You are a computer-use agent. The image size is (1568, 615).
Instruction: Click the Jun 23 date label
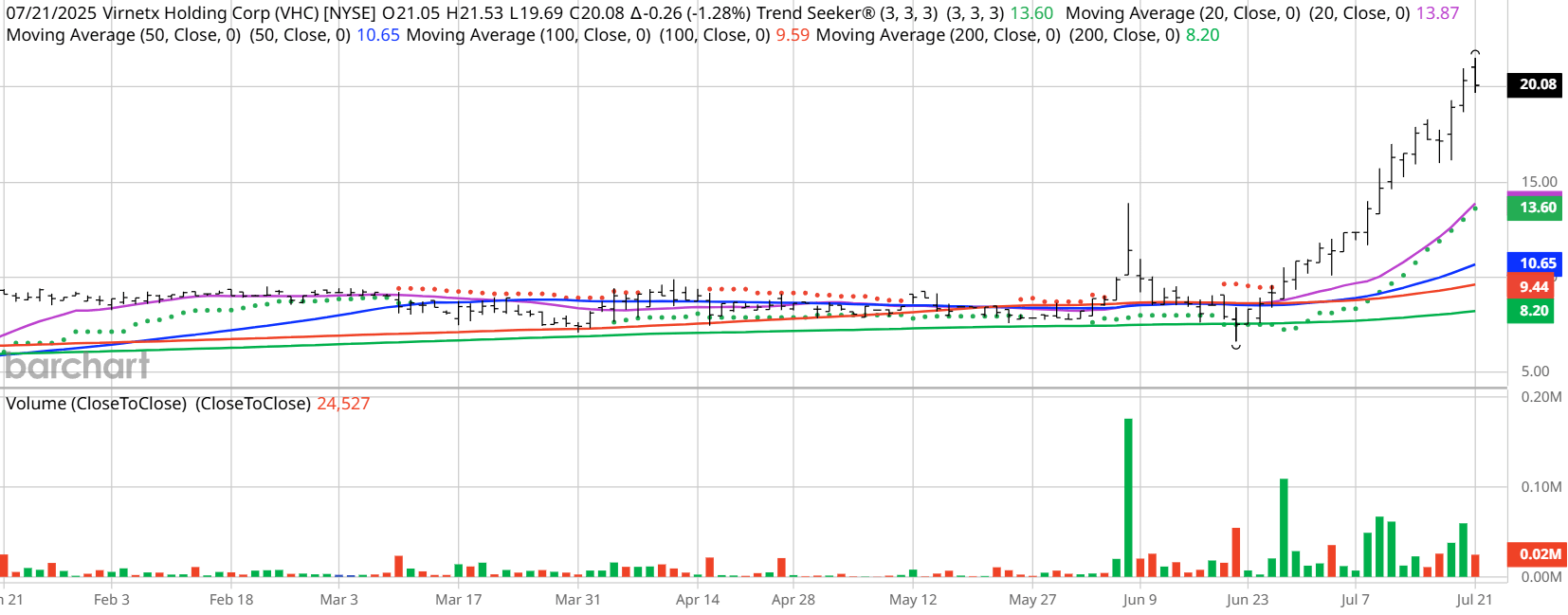coord(1248,600)
